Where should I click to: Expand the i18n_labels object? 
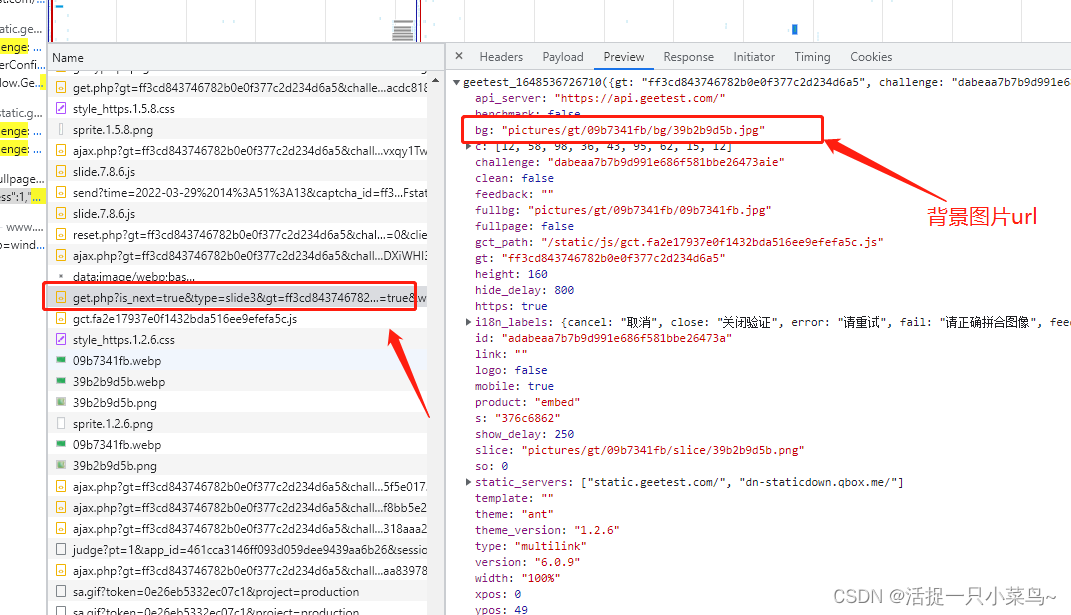(x=470, y=322)
